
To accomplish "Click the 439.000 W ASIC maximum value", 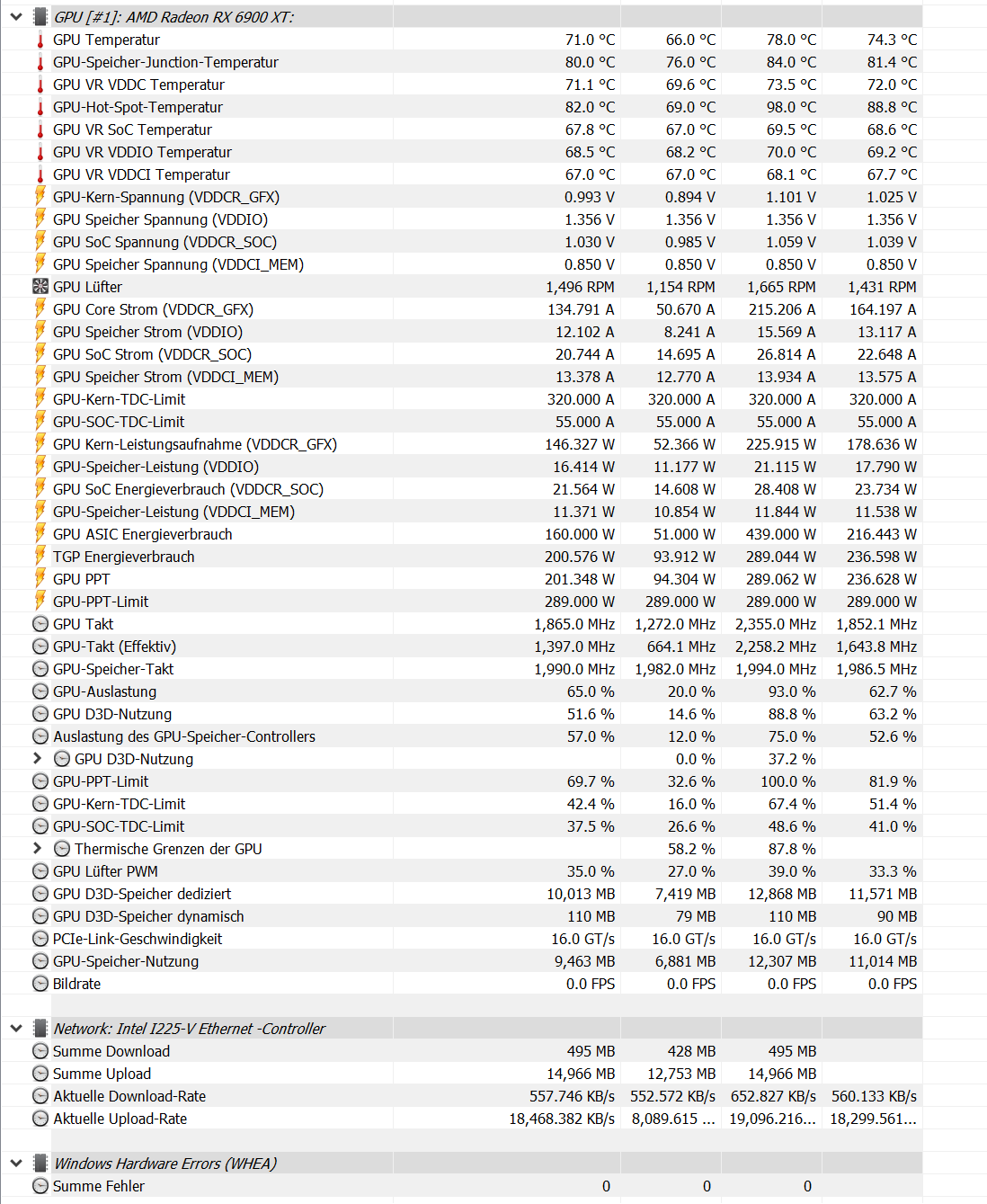I will (x=780, y=534).
